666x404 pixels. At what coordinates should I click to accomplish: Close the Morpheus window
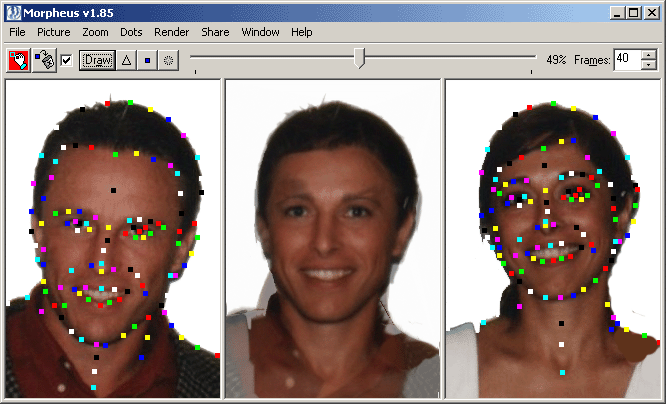(651, 13)
